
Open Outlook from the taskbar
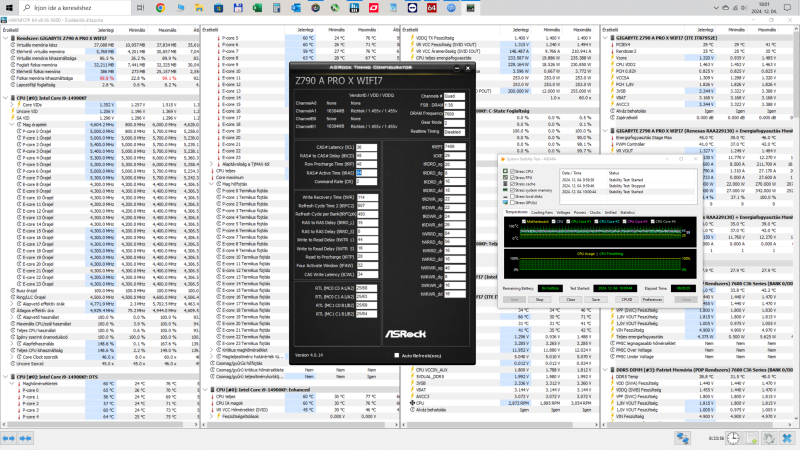coord(296,8)
